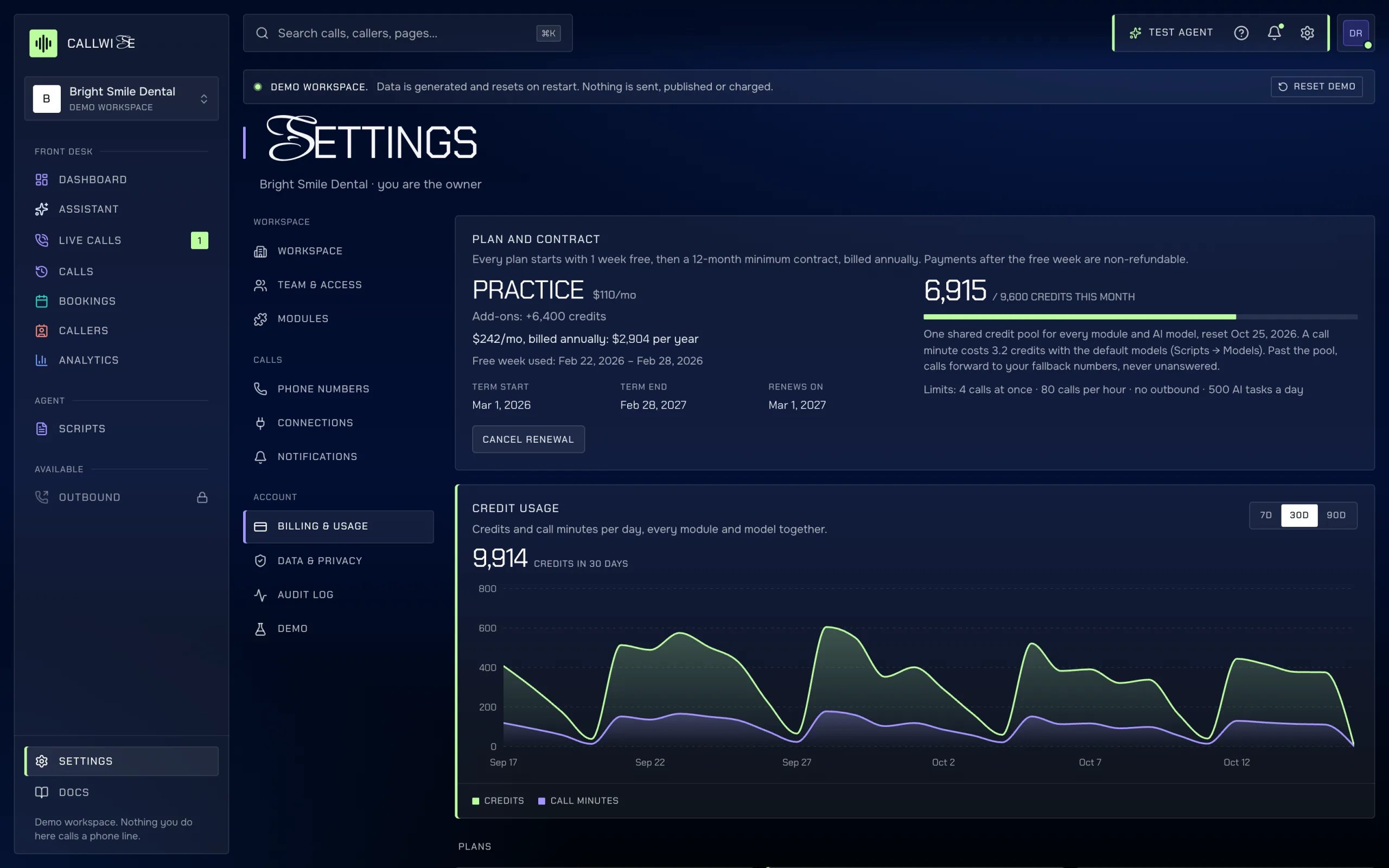This screenshot has width=1389, height=868.
Task: Click the gear icon in top bar
Action: pos(1307,33)
